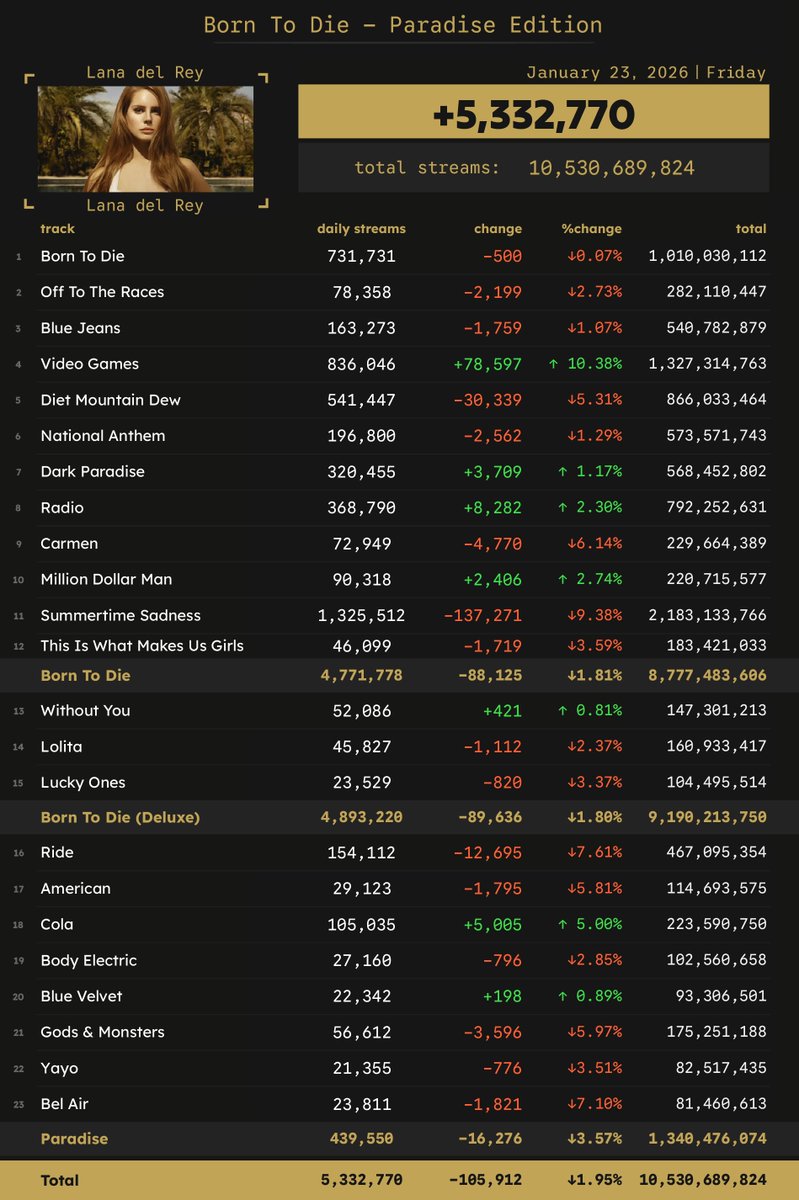Click the 'daily streams' column header
Viewport: 799px width, 1200px height.
pyautogui.click(x=361, y=229)
